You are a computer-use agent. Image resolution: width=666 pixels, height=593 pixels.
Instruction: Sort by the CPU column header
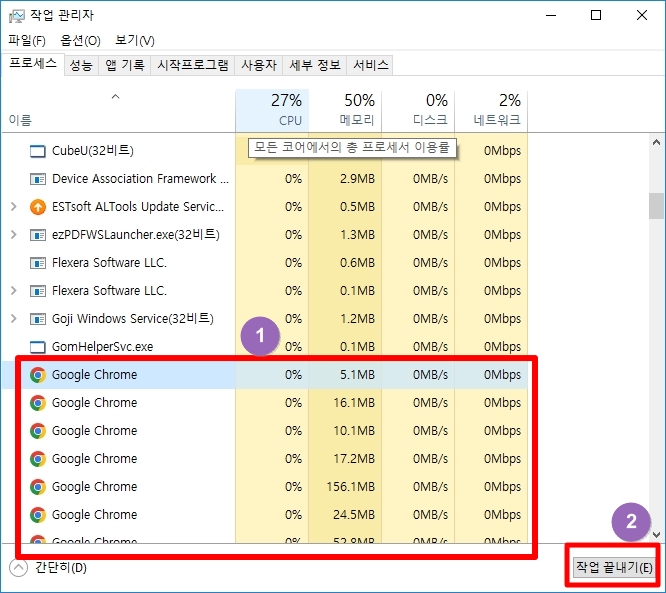[272, 111]
